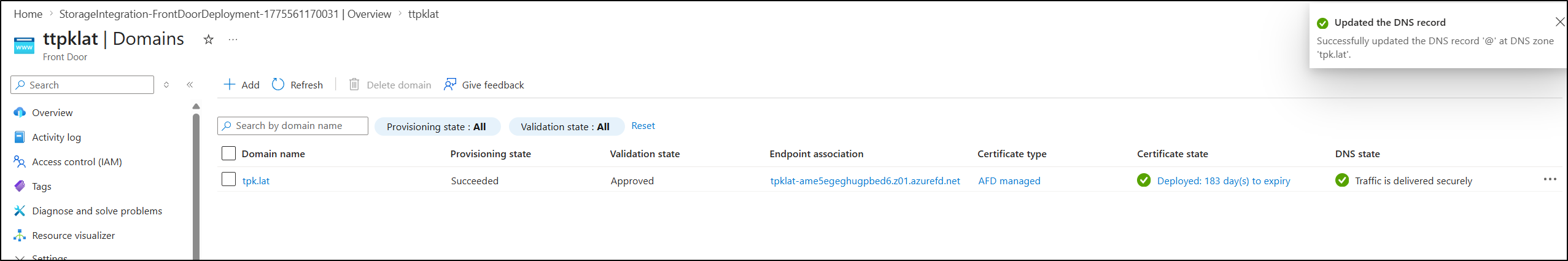Screen dimensions: 1568x261
Task: Click the Give feedback icon
Action: (450, 85)
